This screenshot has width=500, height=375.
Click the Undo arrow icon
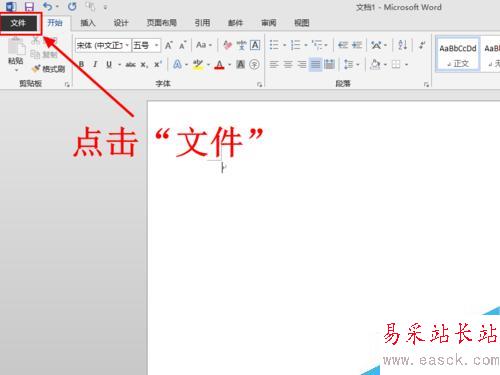click(x=48, y=6)
